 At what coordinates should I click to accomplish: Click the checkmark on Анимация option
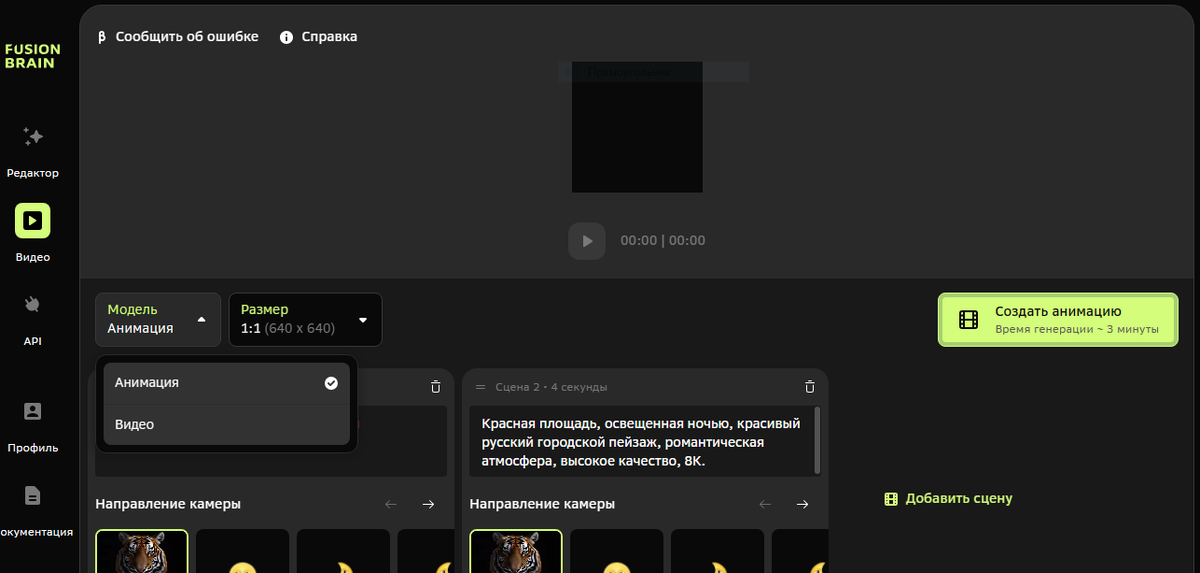click(331, 383)
